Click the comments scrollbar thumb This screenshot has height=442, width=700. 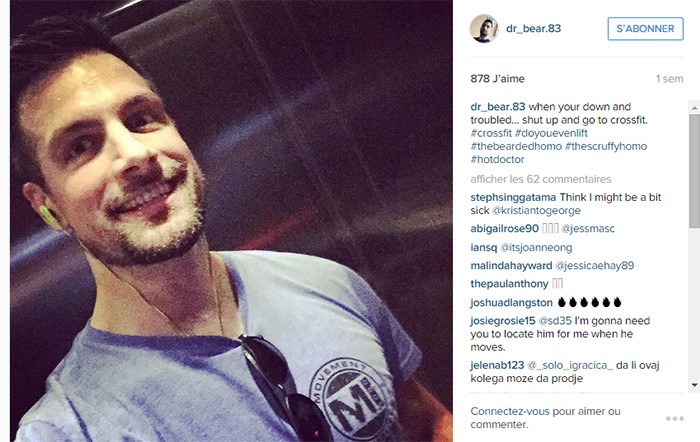click(694, 172)
